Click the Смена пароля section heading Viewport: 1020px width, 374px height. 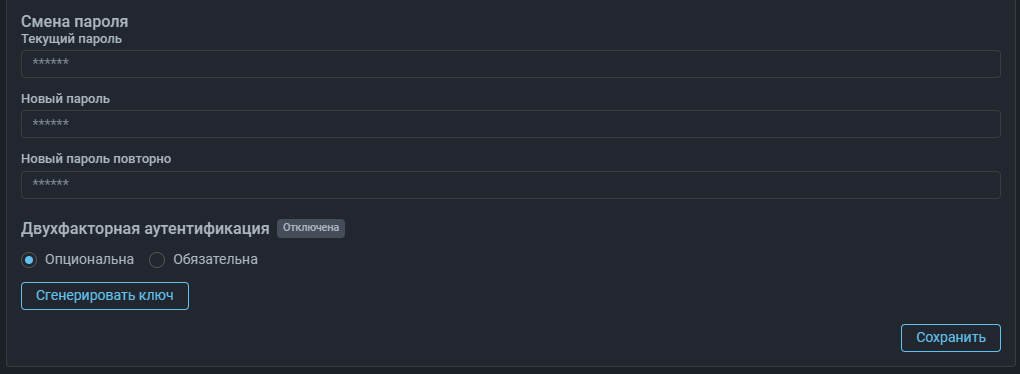click(75, 21)
